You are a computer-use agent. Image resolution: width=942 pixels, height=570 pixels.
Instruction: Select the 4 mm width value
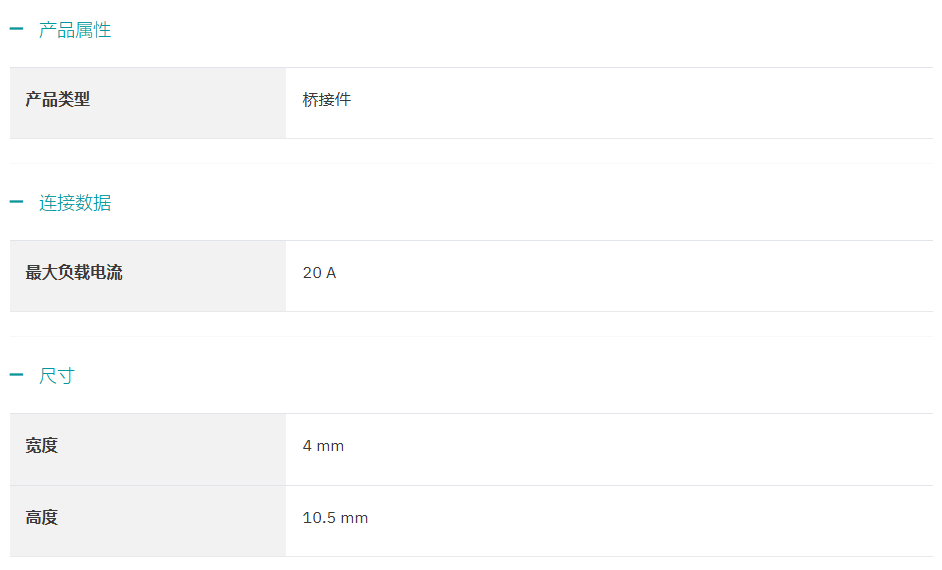(323, 446)
